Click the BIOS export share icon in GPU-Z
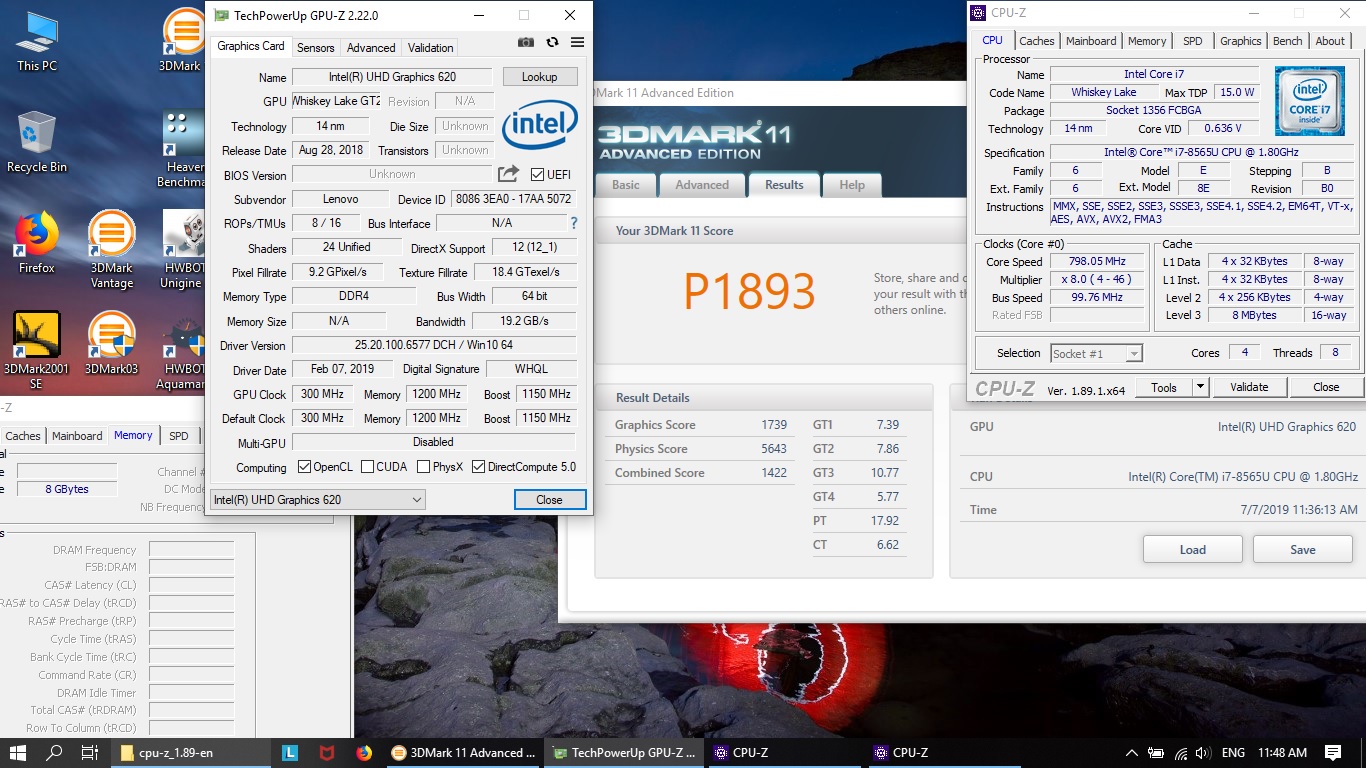This screenshot has height=768, width=1366. click(509, 174)
